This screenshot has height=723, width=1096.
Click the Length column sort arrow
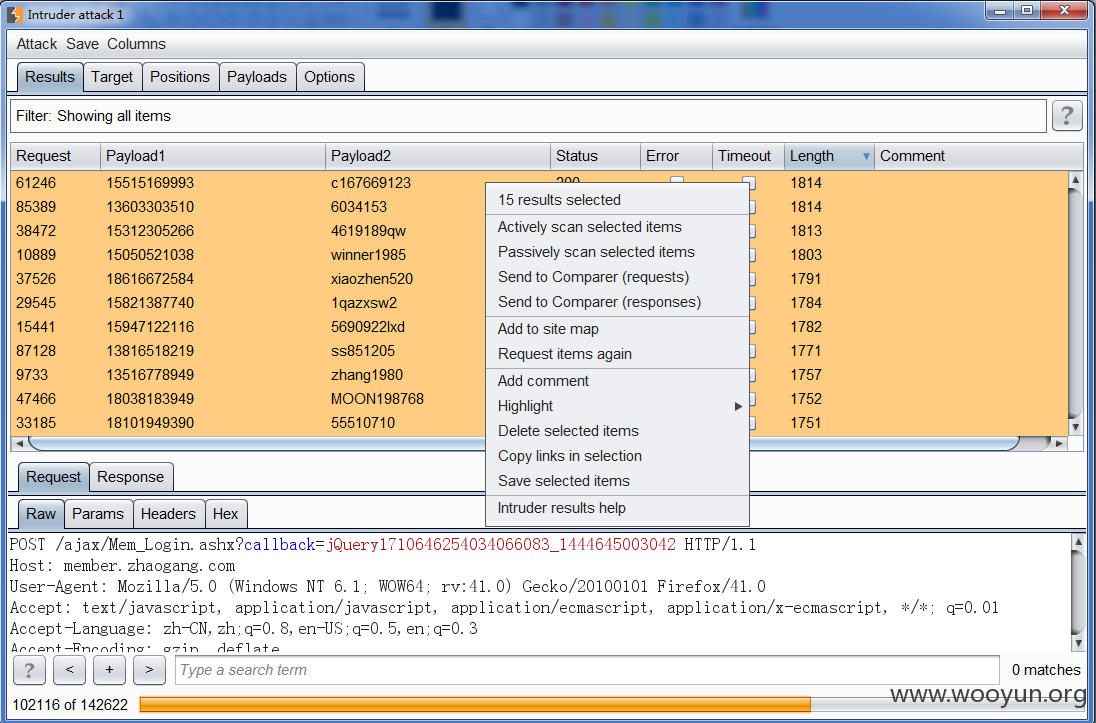[x=866, y=156]
